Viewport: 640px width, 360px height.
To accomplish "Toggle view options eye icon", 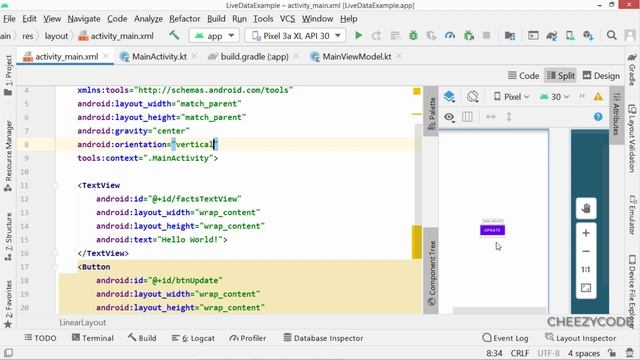I will (x=449, y=117).
